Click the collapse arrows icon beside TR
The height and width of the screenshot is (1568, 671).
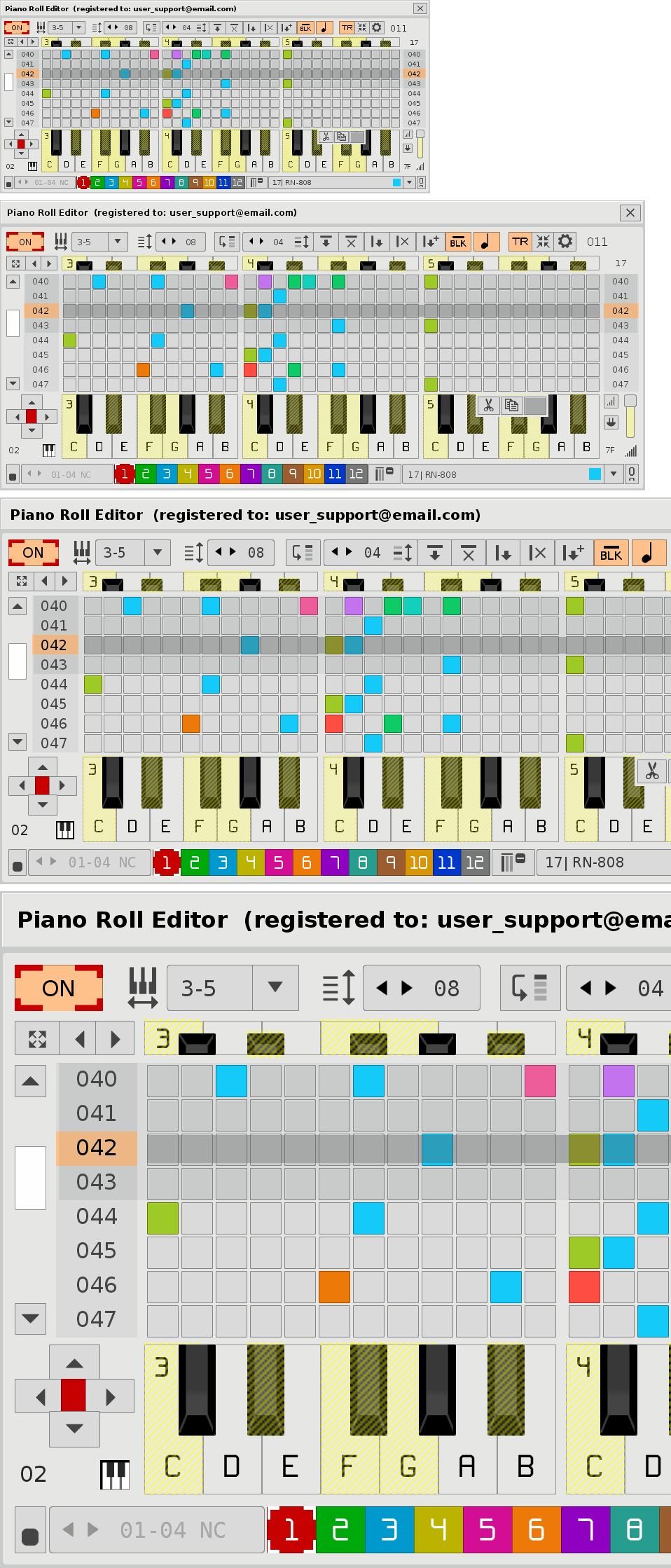(x=543, y=242)
